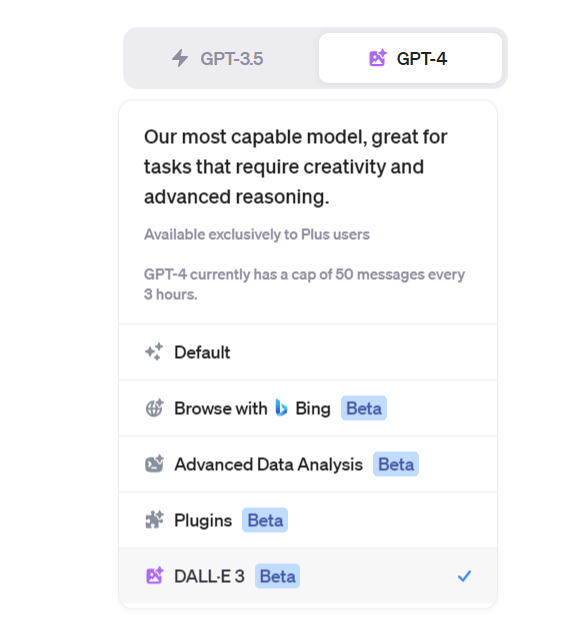The width and height of the screenshot is (587, 619).
Task: Click the blue checkmark on DALL·E 3
Action: [464, 576]
